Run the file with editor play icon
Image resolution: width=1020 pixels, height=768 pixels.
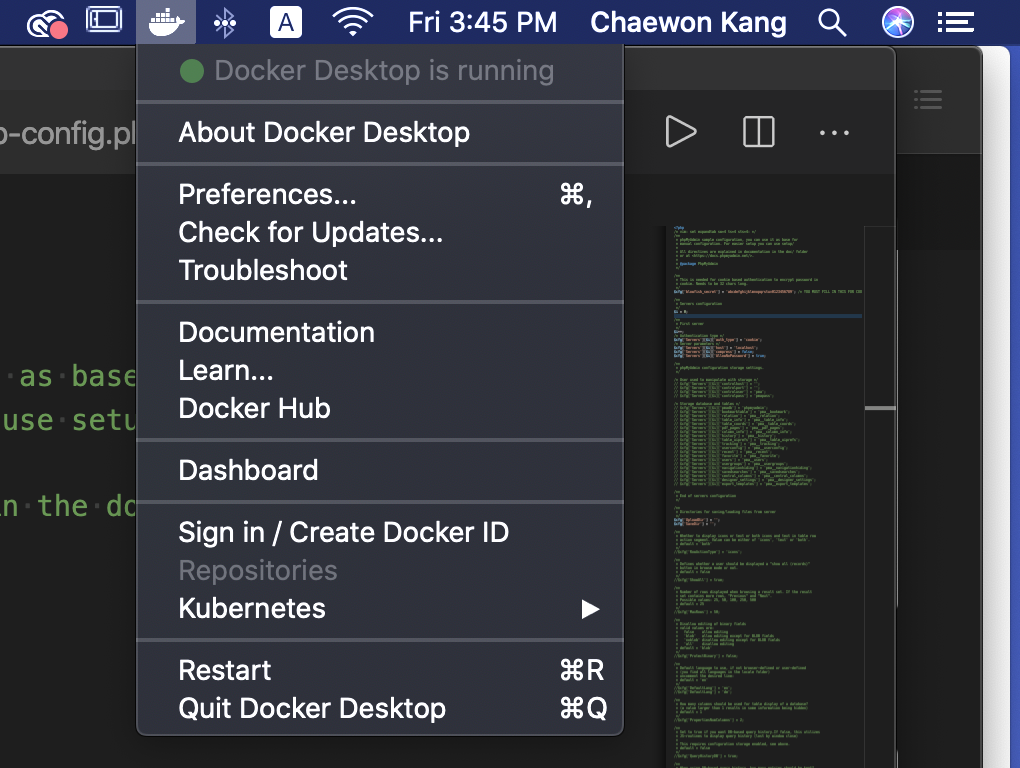pyautogui.click(x=680, y=132)
